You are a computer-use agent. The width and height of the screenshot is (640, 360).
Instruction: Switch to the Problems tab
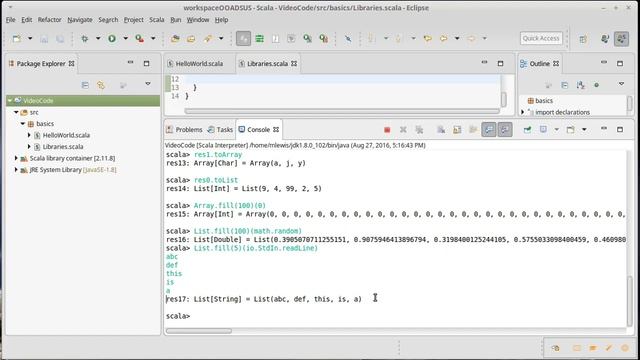pyautogui.click(x=184, y=129)
